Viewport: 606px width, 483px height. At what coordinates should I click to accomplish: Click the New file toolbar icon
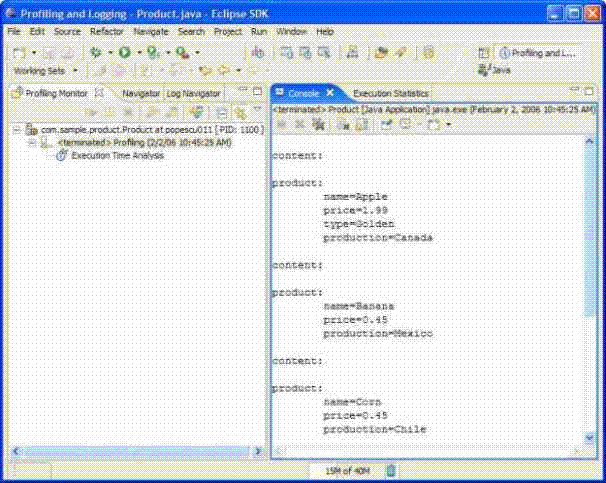(x=20, y=52)
